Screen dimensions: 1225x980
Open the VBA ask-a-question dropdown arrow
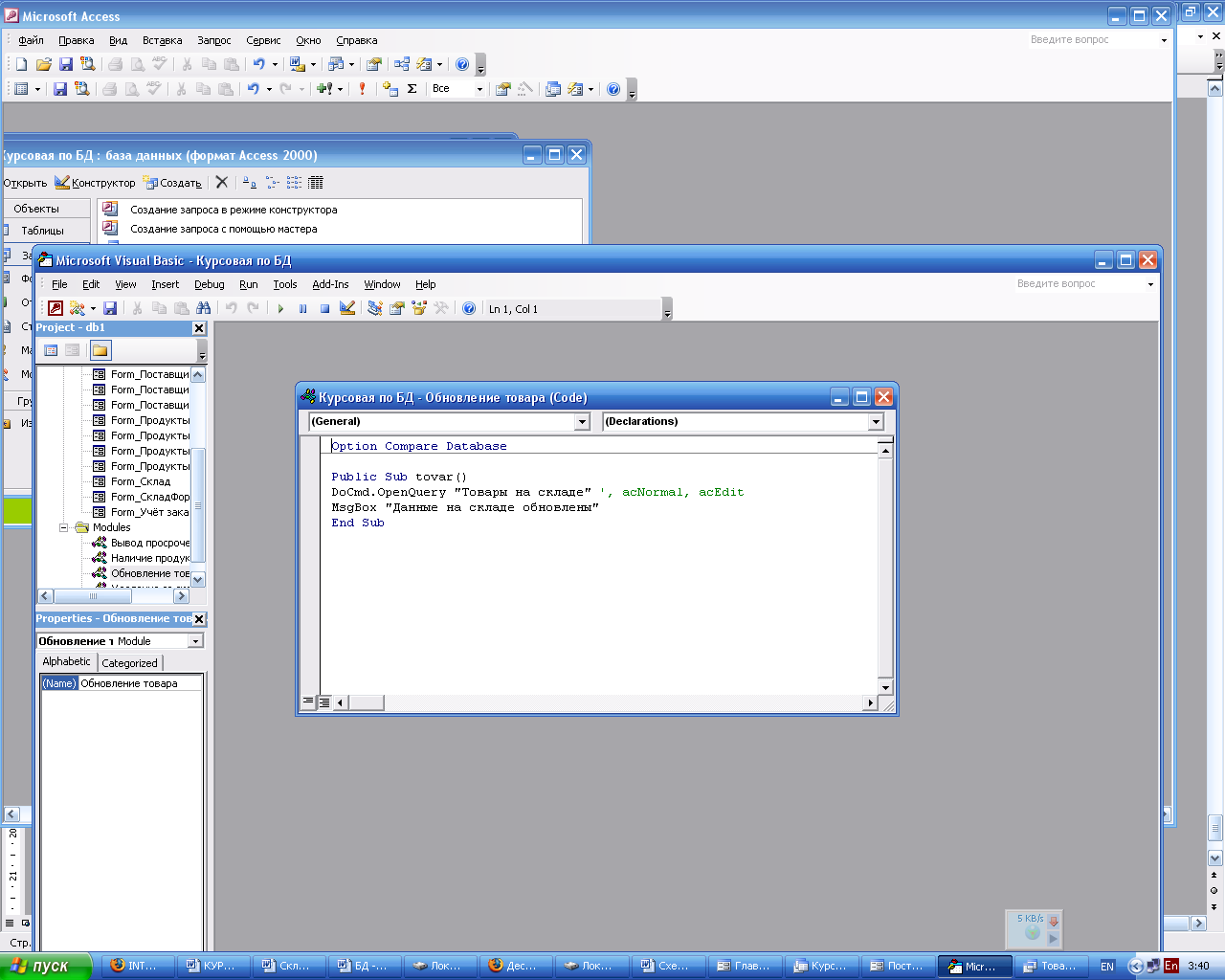pos(1150,284)
